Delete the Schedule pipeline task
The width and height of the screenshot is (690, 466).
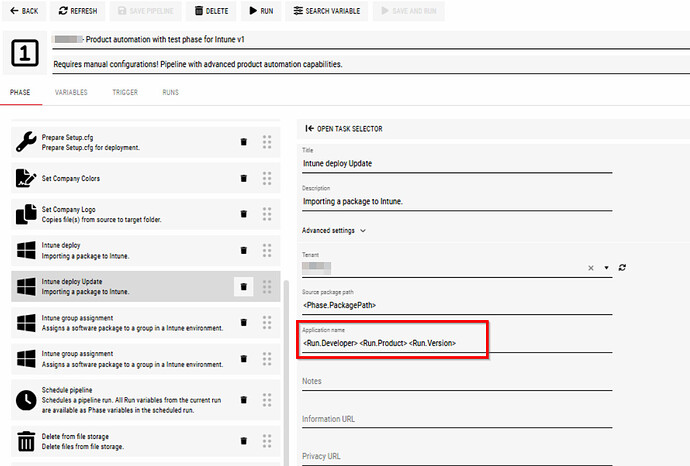243,400
